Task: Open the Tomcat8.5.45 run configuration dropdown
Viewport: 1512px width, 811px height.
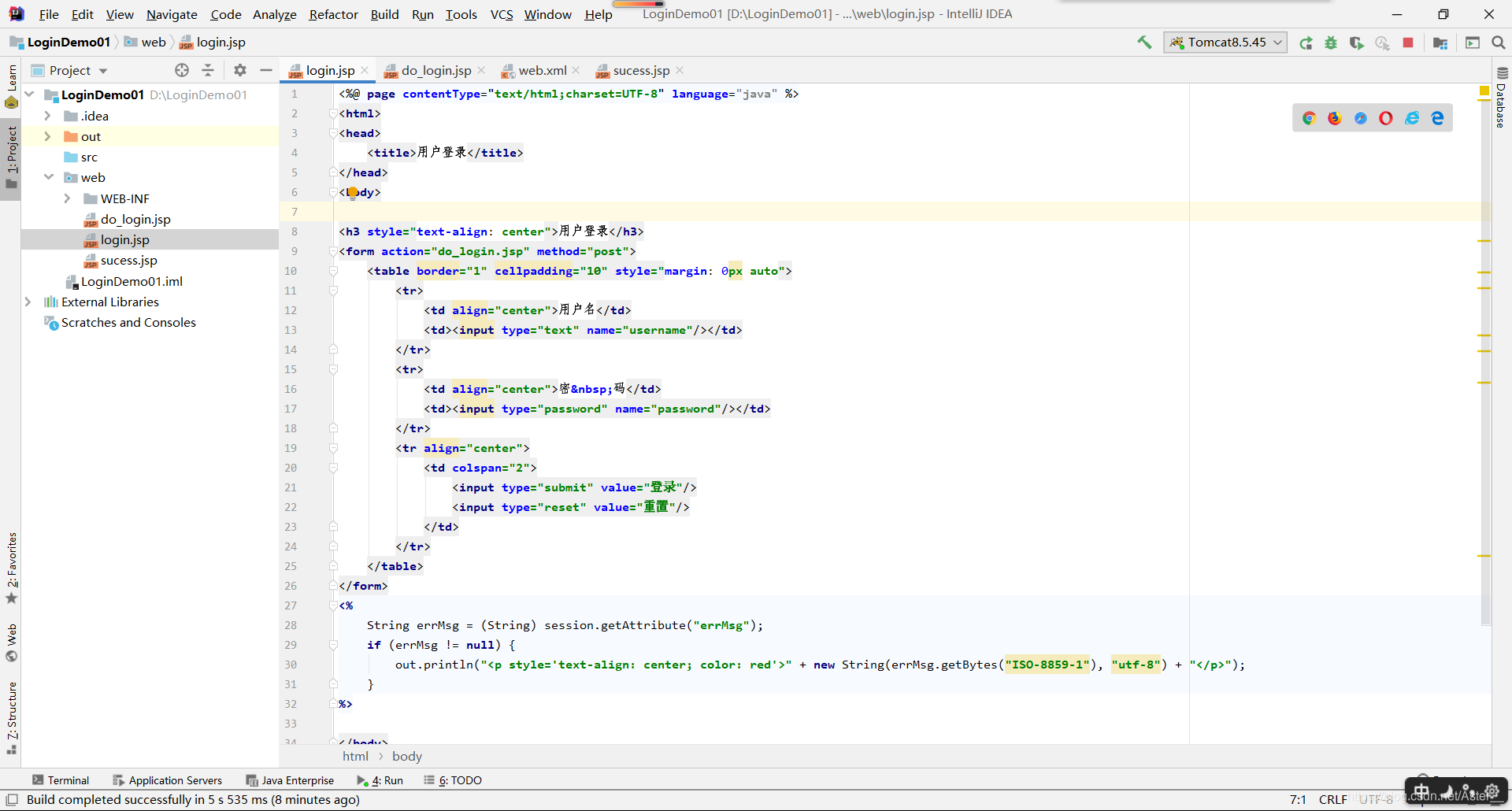Action: click(x=1225, y=43)
